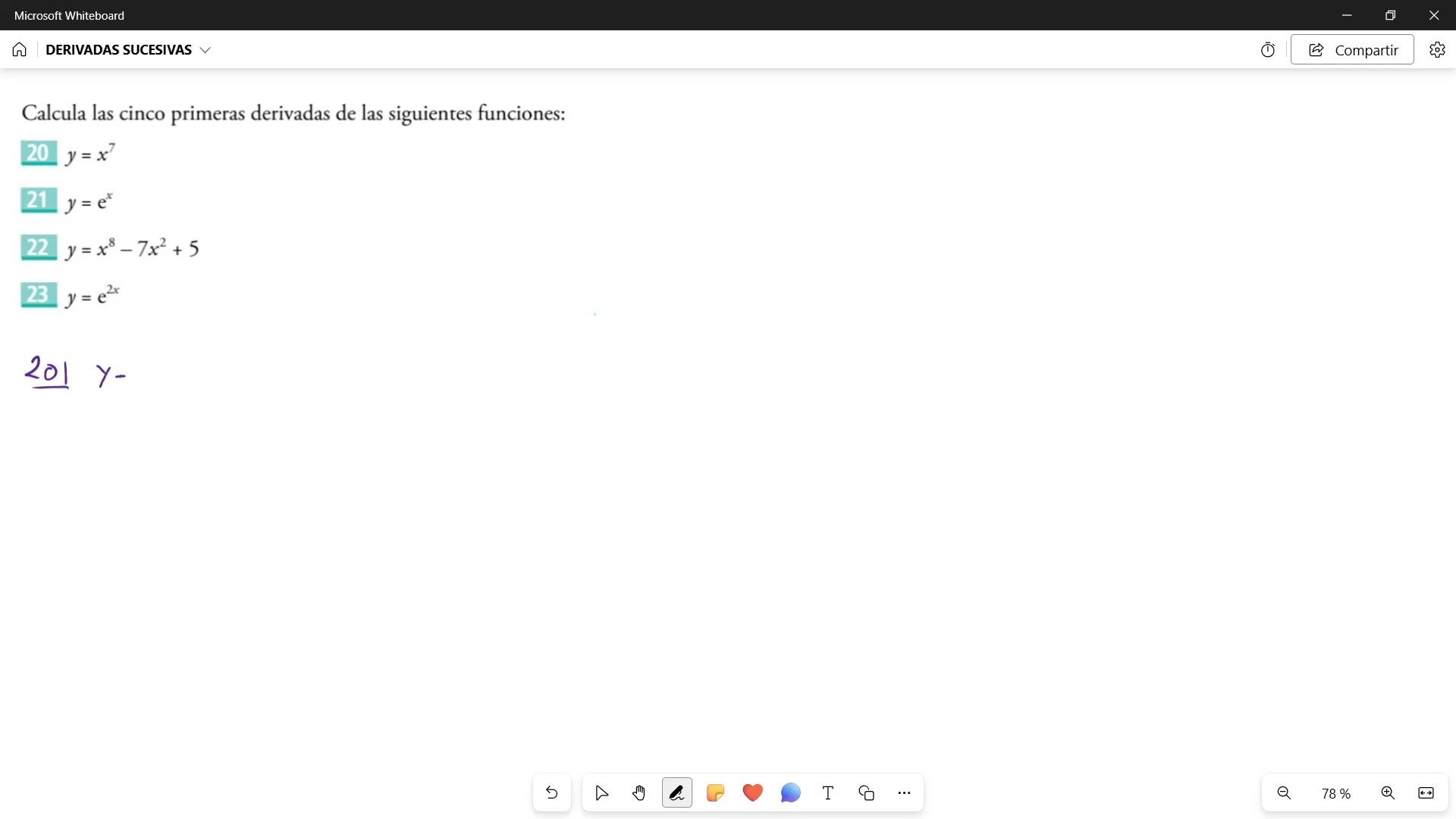Click the board title DERIVADAS SUCESIVAS
The height and width of the screenshot is (819, 1456).
click(118, 50)
